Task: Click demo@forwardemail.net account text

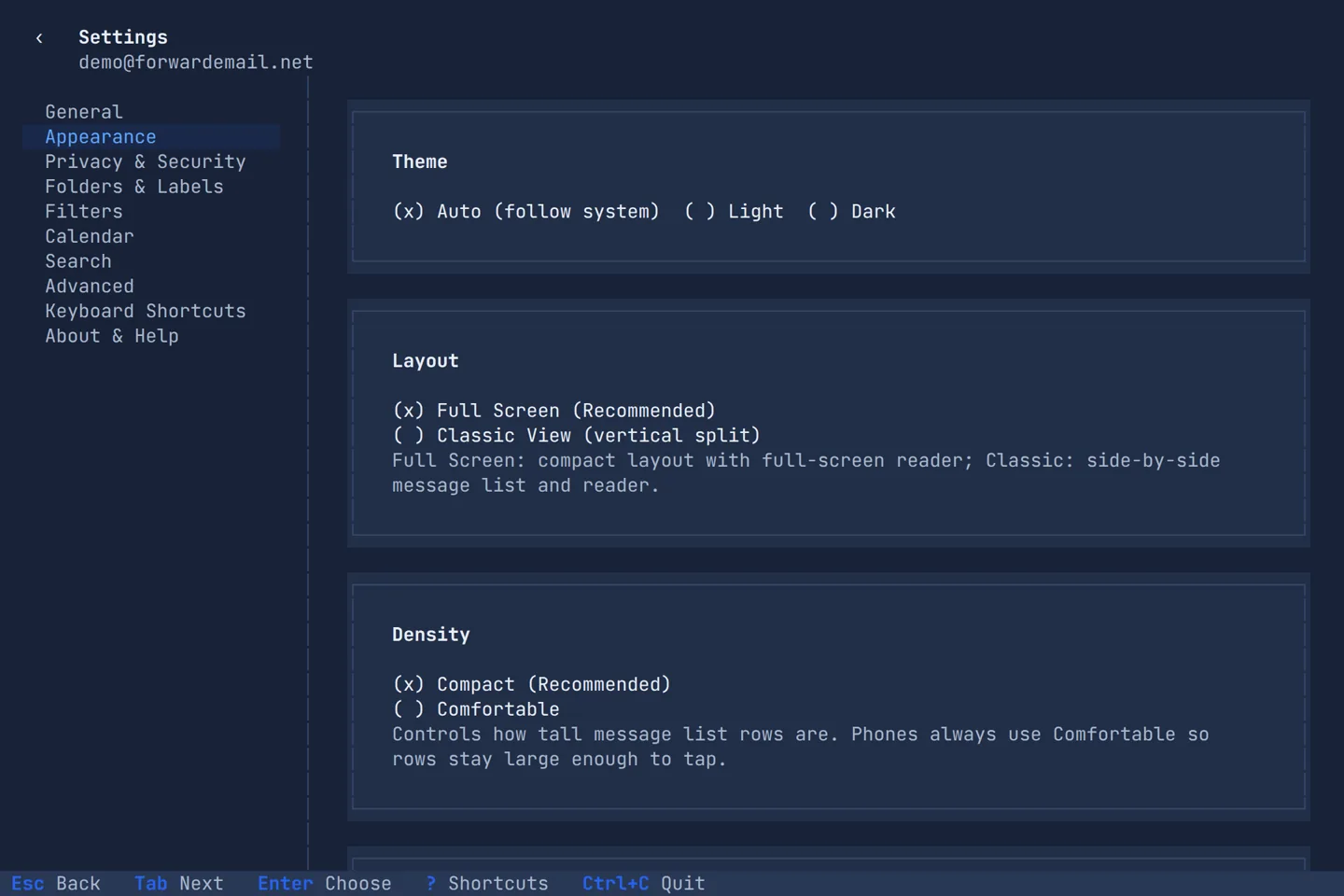Action: coord(196,63)
